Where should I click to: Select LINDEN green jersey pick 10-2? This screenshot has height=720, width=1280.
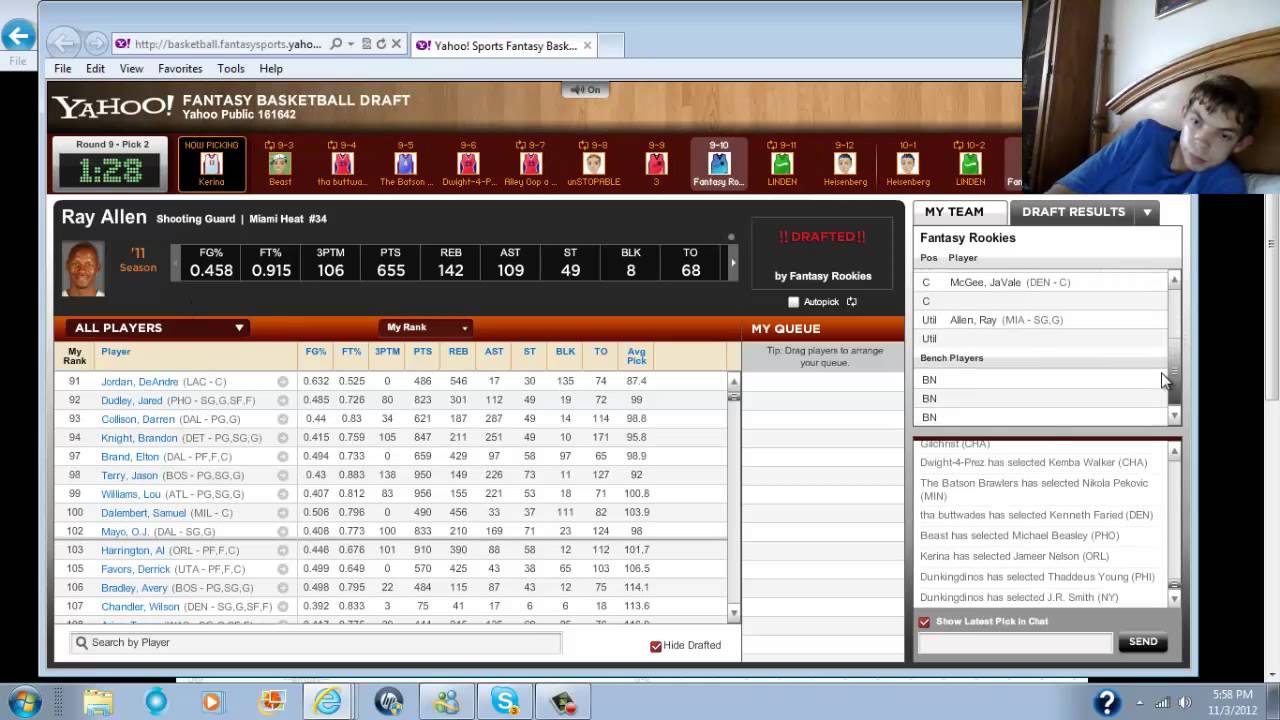[x=970, y=163]
